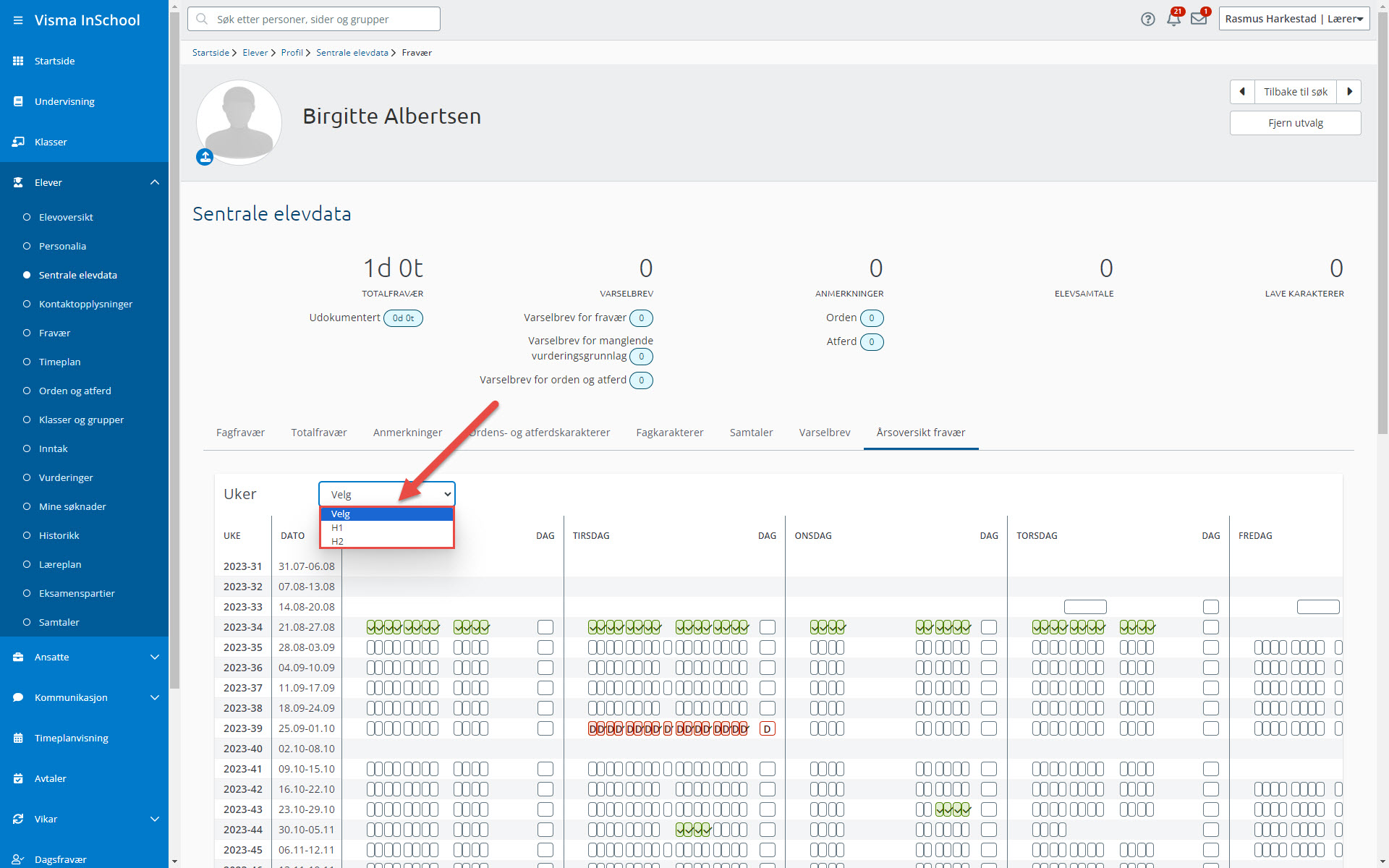1389x868 pixels.
Task: Open Timeplan in the sidebar
Action: tap(59, 362)
